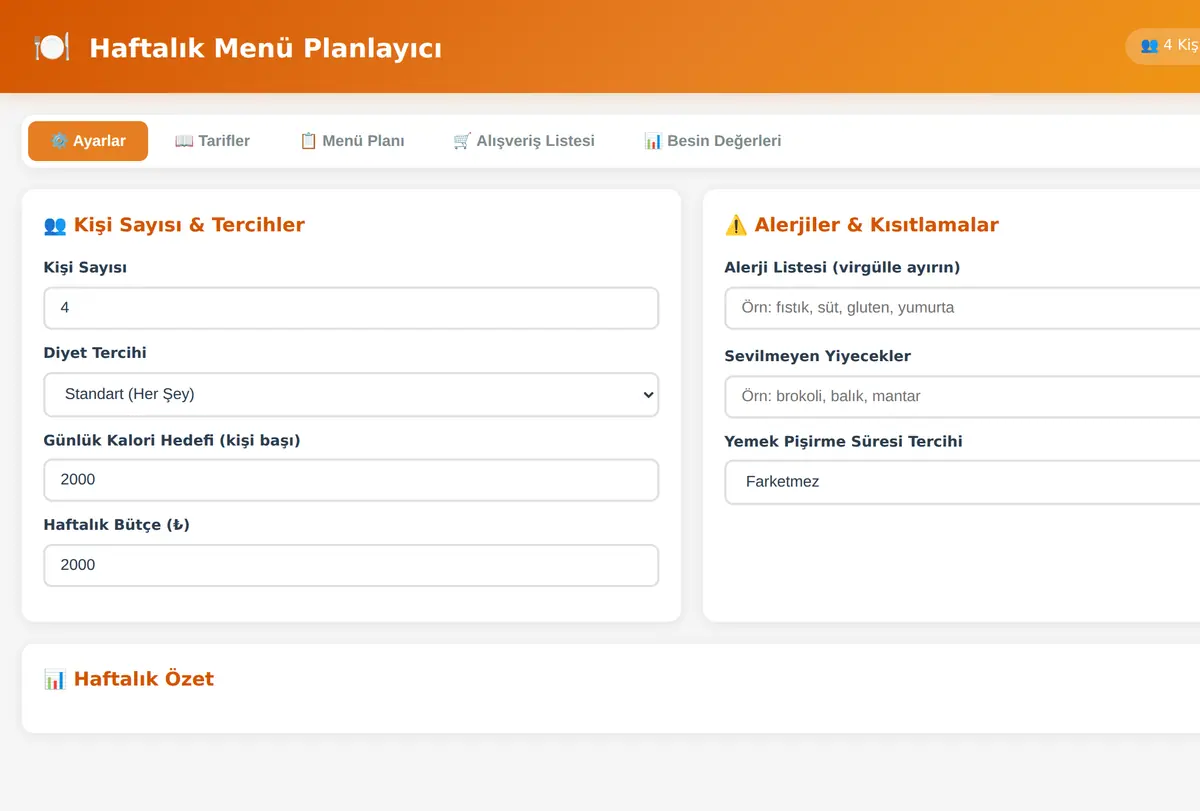The width and height of the screenshot is (1200, 811).
Task: Focus the Sevilmeyen Yiyecekler input
Action: 962,397
